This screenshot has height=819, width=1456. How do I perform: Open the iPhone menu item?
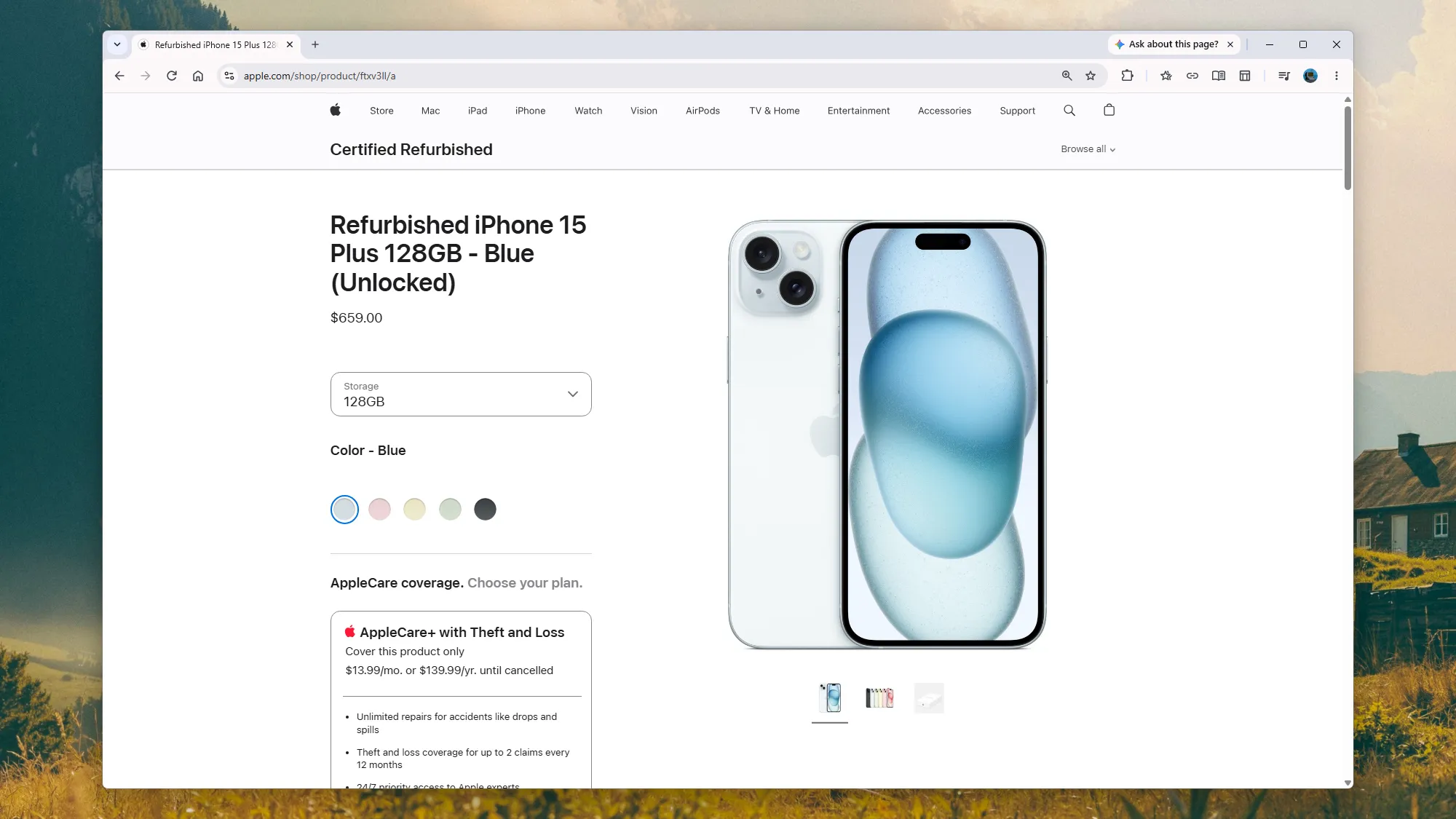[x=530, y=111]
